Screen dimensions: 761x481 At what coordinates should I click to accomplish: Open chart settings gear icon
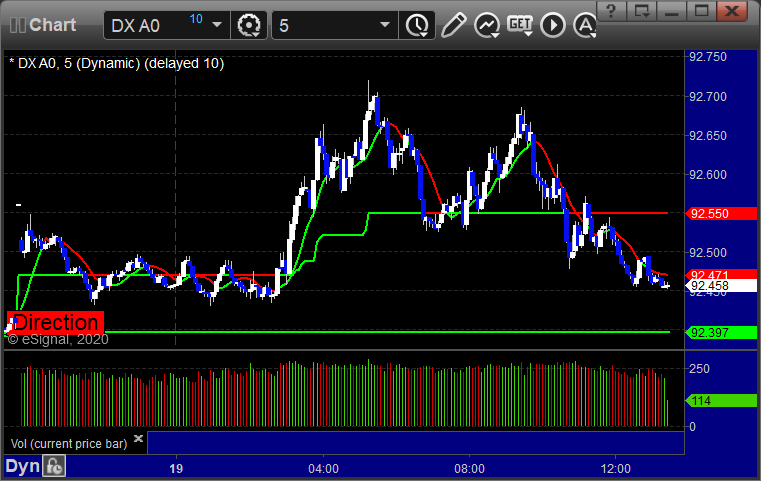pyautogui.click(x=249, y=25)
